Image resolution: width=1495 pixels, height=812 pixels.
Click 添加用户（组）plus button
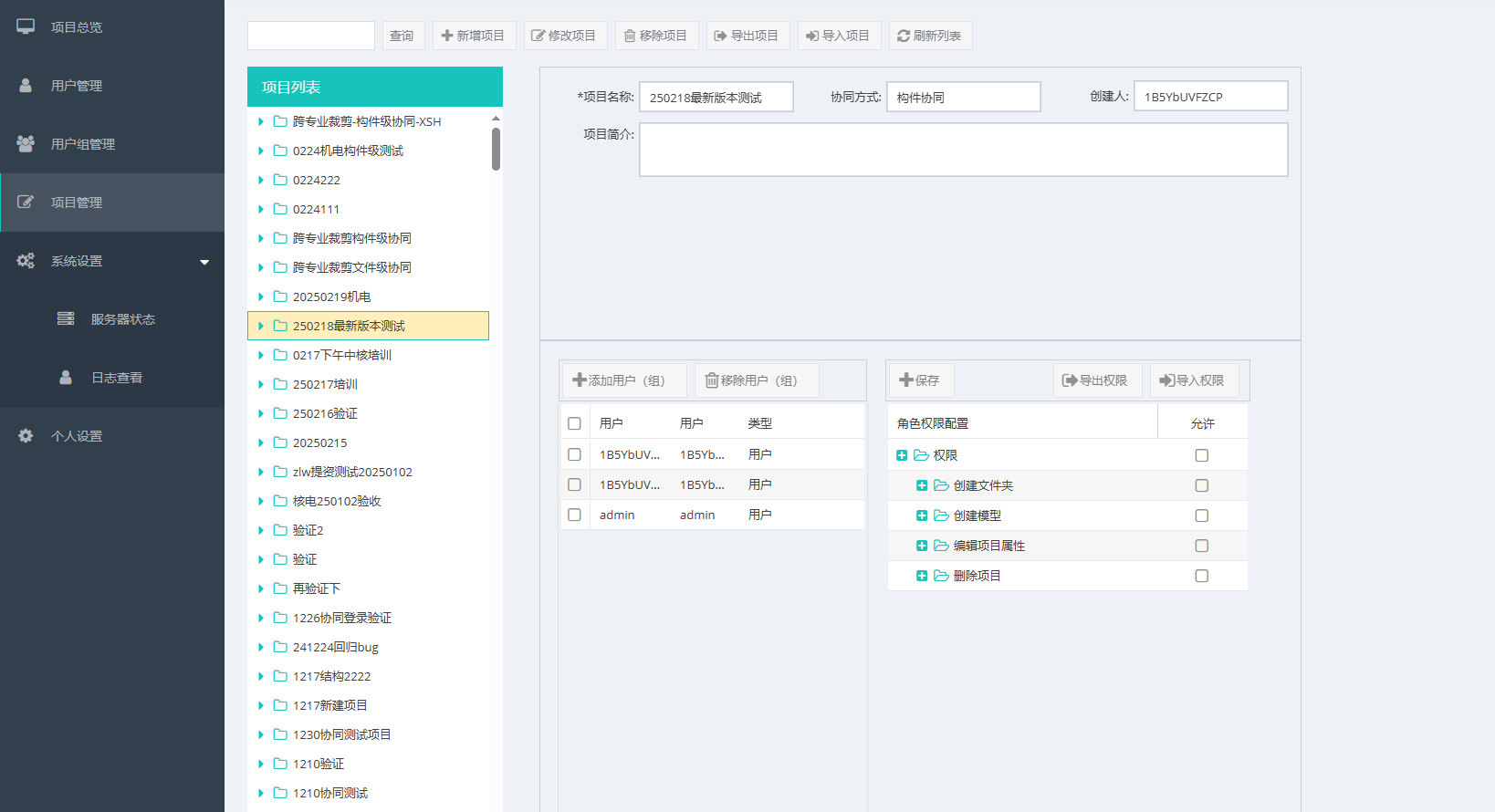(622, 380)
